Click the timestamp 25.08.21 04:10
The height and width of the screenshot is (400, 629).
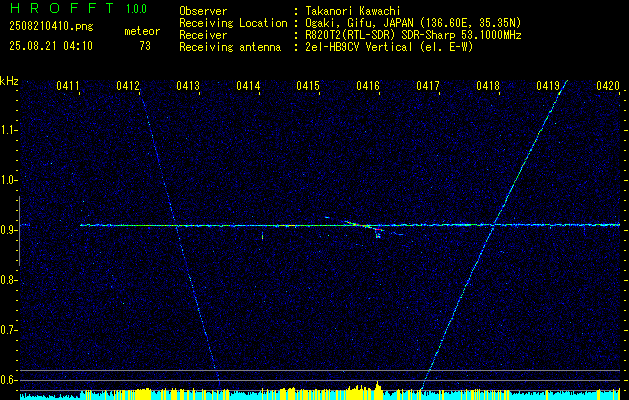pyautogui.click(x=51, y=46)
